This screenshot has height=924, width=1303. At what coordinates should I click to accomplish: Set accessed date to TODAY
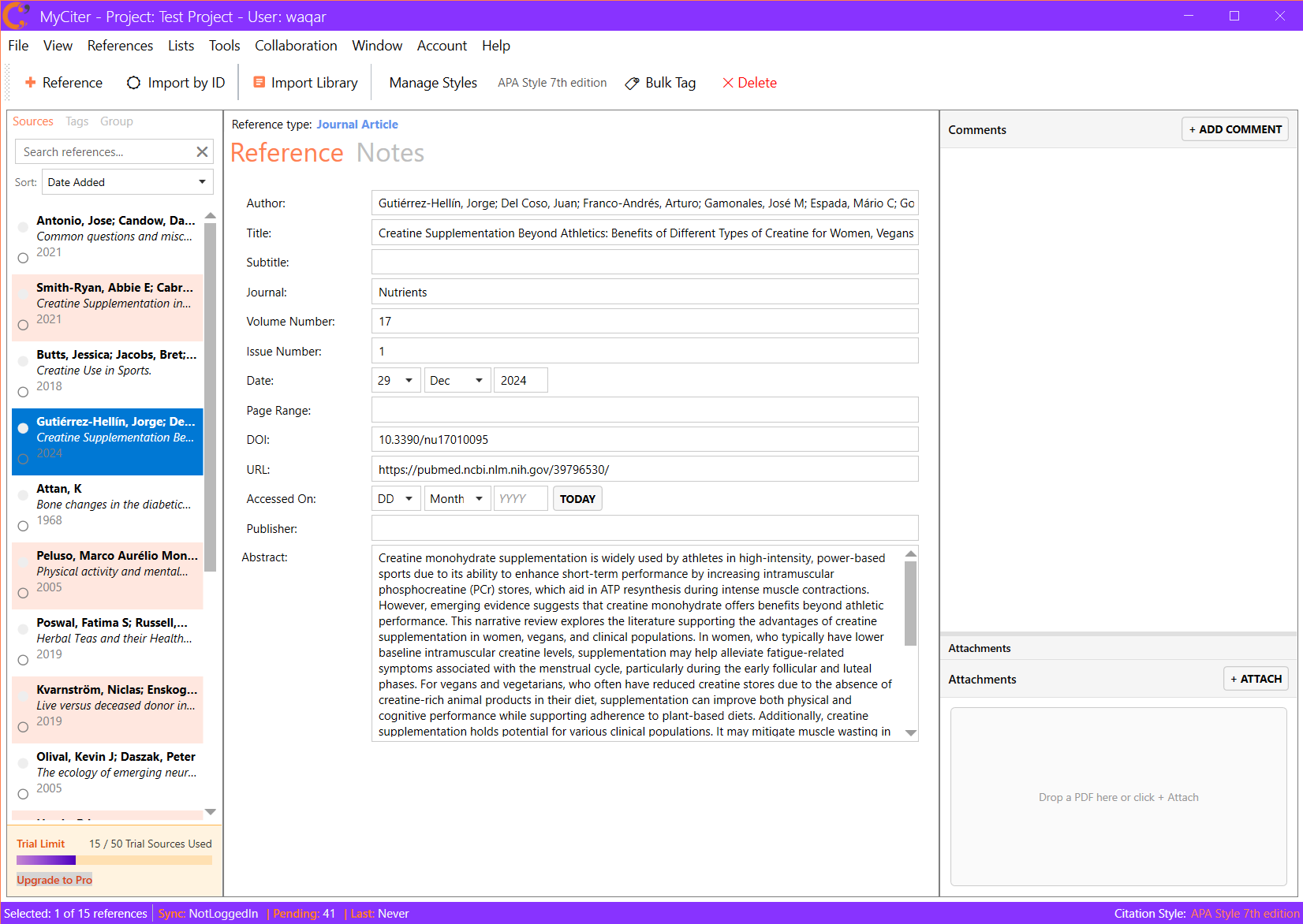click(x=577, y=499)
